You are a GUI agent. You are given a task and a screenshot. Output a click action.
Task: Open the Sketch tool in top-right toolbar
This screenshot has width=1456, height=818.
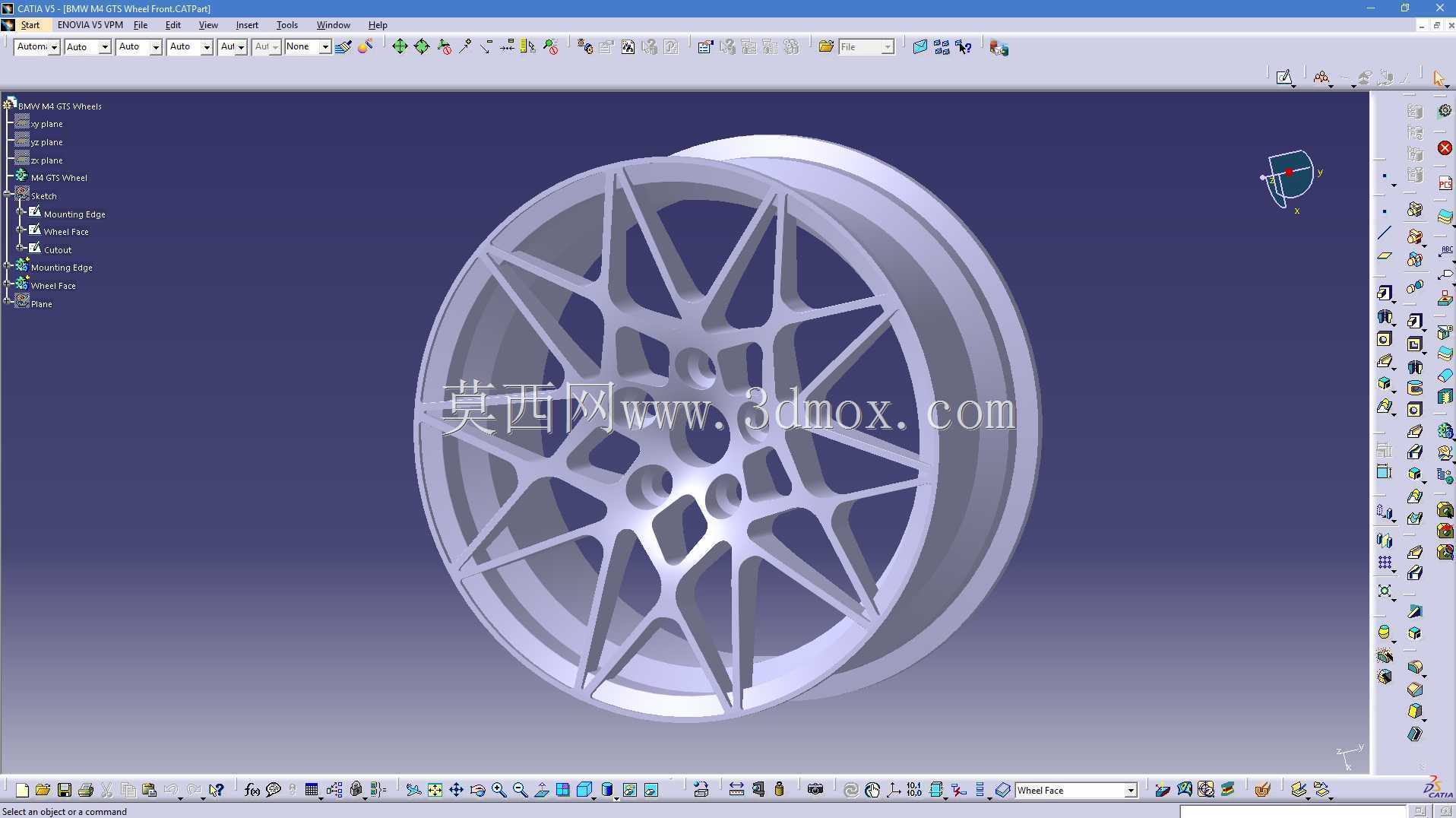1284,78
